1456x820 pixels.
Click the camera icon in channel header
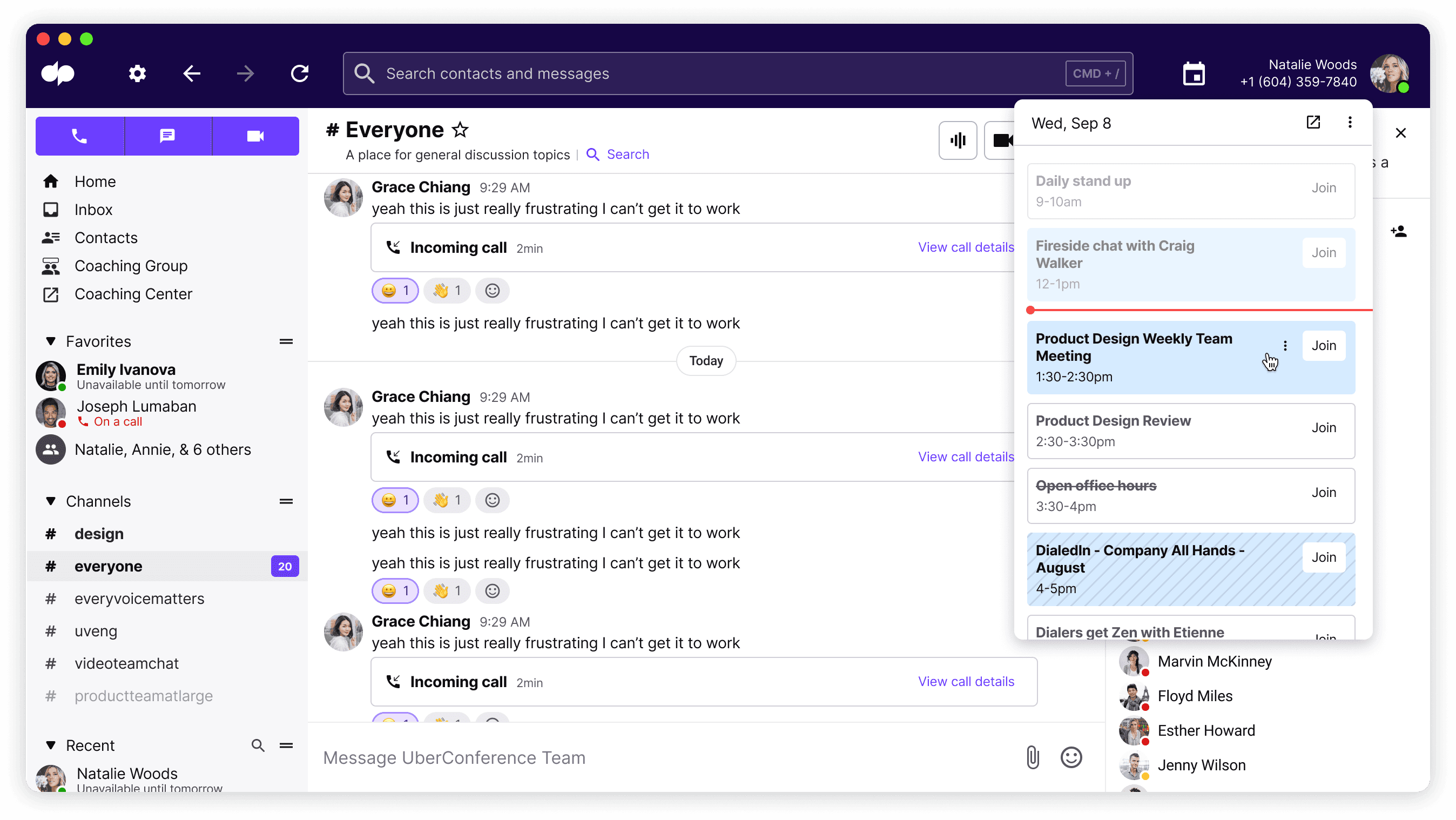click(x=1004, y=140)
